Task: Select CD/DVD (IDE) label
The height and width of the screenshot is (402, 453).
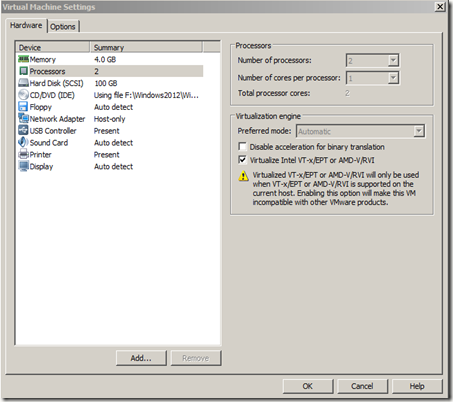Action: point(52,95)
